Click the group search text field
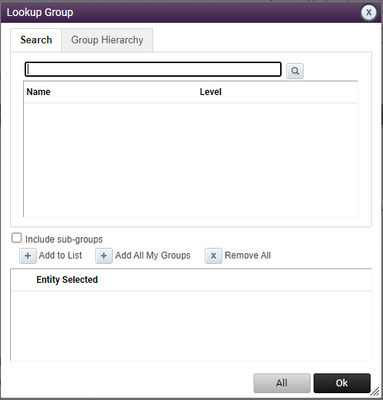The height and width of the screenshot is (400, 383). click(x=153, y=69)
